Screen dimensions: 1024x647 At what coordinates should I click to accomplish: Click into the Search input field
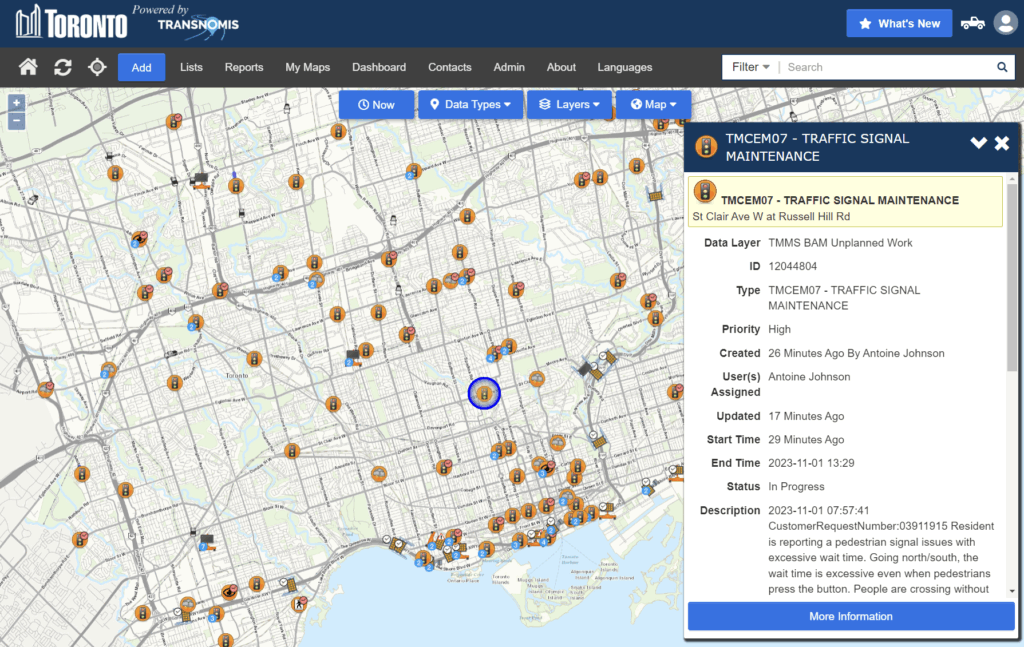tap(885, 67)
